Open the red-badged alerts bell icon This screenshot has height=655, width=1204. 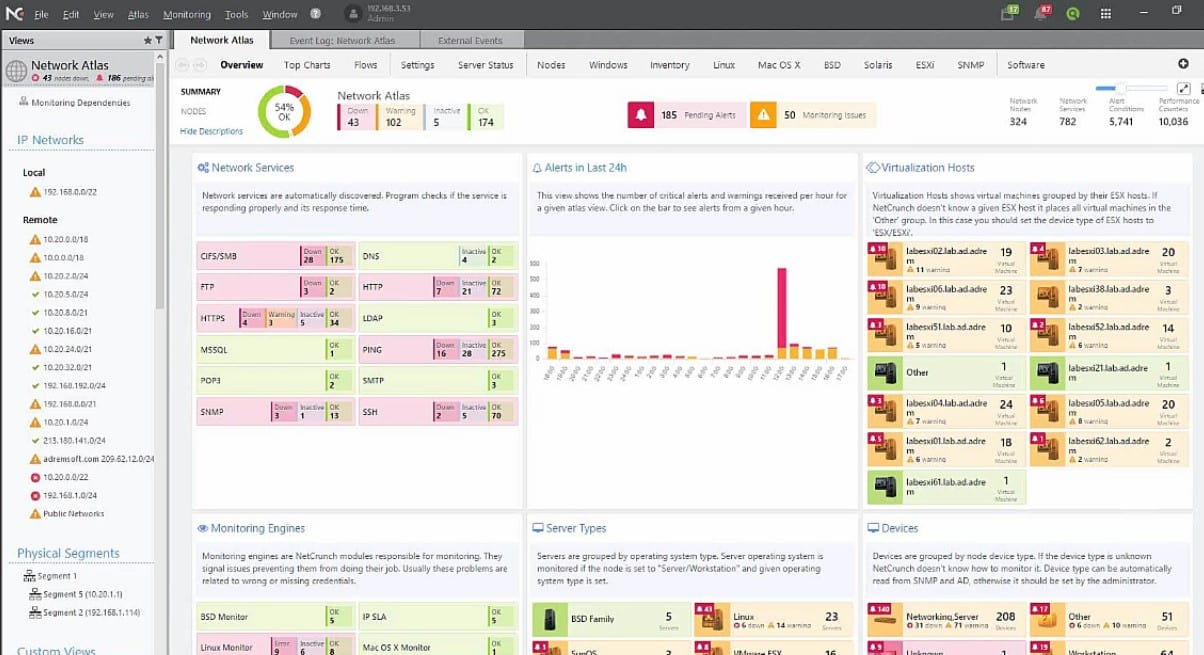tap(1041, 14)
